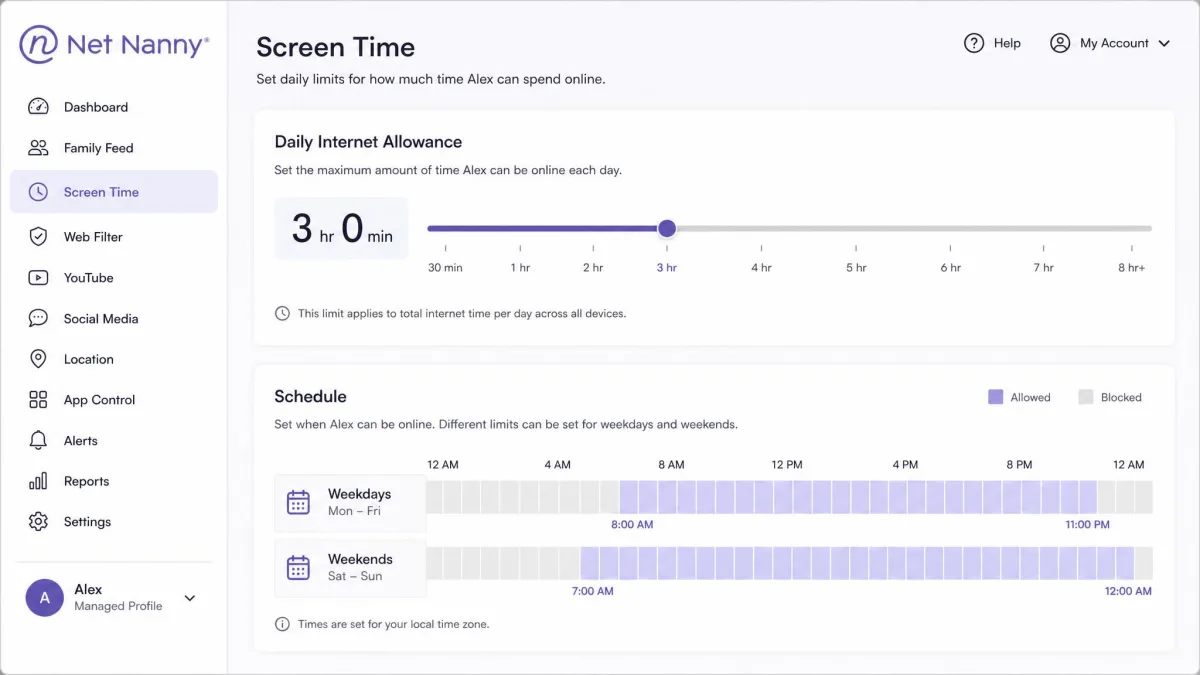Click the daily allowance slider handle

click(667, 228)
